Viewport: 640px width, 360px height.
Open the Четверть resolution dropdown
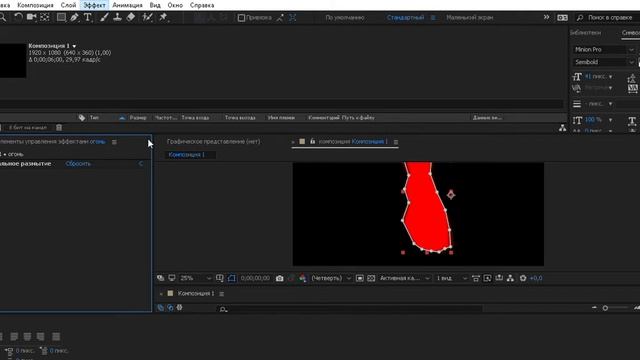click(331, 278)
